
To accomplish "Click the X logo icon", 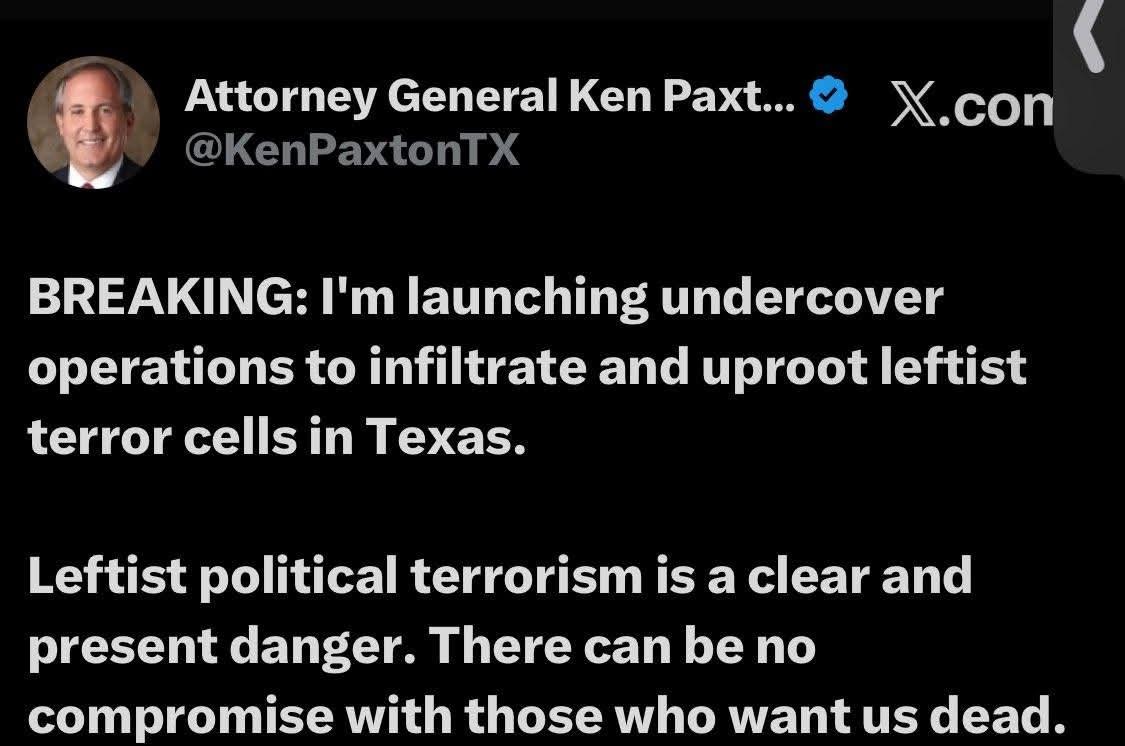I will coord(914,105).
